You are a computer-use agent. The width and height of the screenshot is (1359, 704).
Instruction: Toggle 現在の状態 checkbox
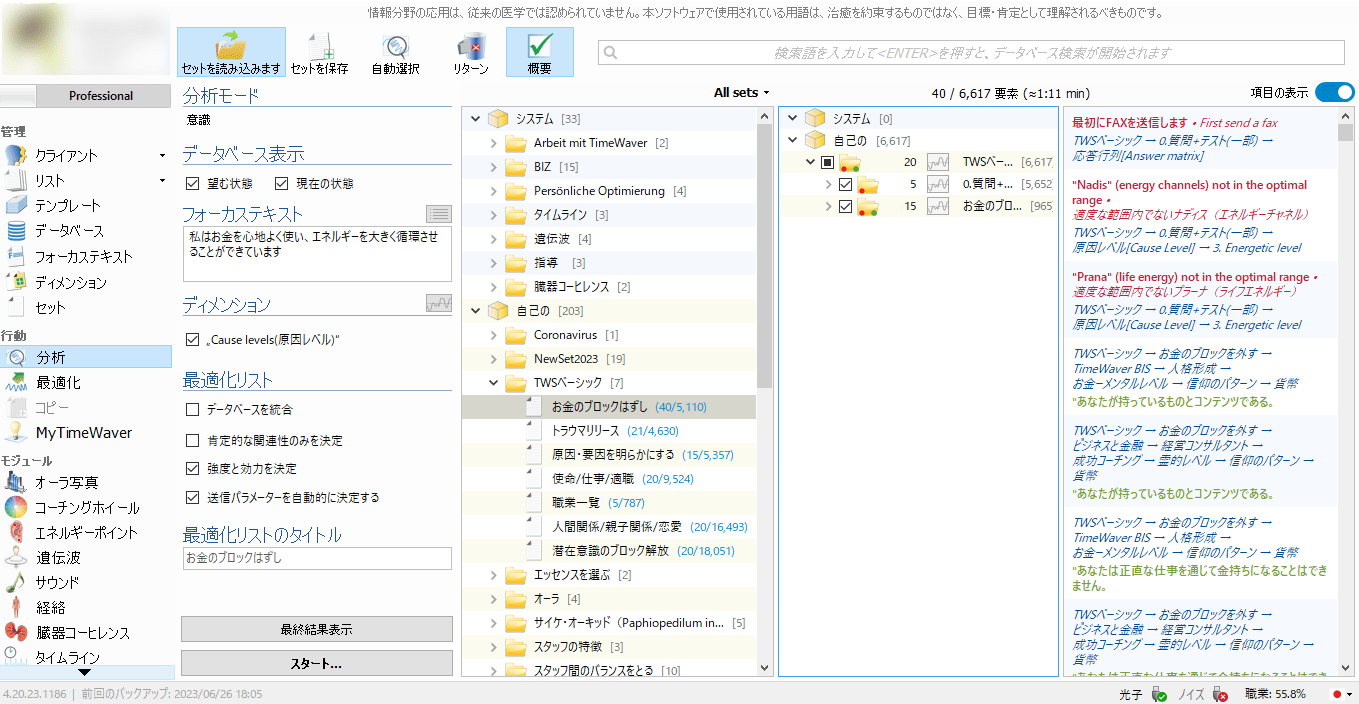click(x=281, y=184)
